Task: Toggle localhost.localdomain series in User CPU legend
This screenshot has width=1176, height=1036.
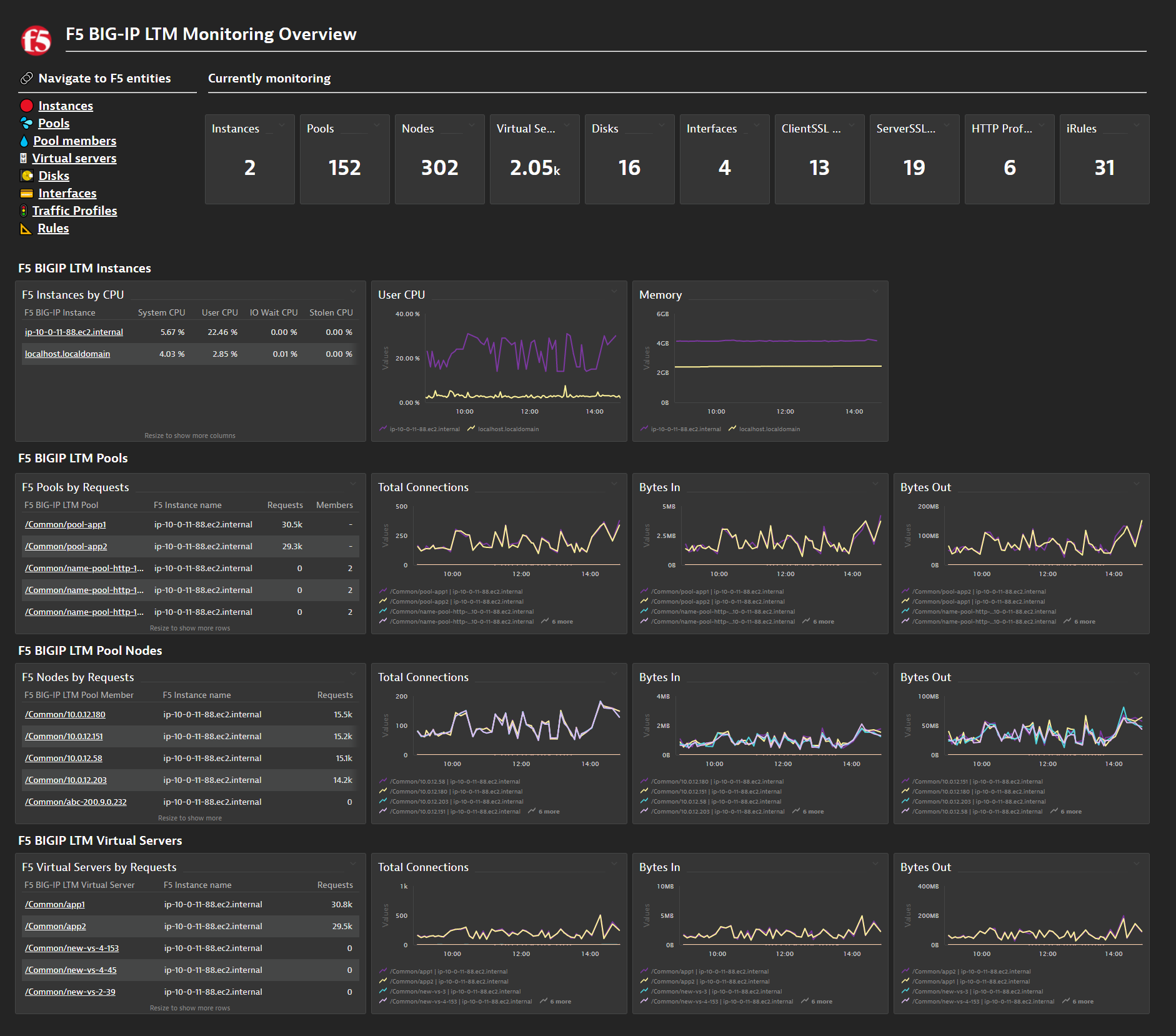Action: (503, 429)
